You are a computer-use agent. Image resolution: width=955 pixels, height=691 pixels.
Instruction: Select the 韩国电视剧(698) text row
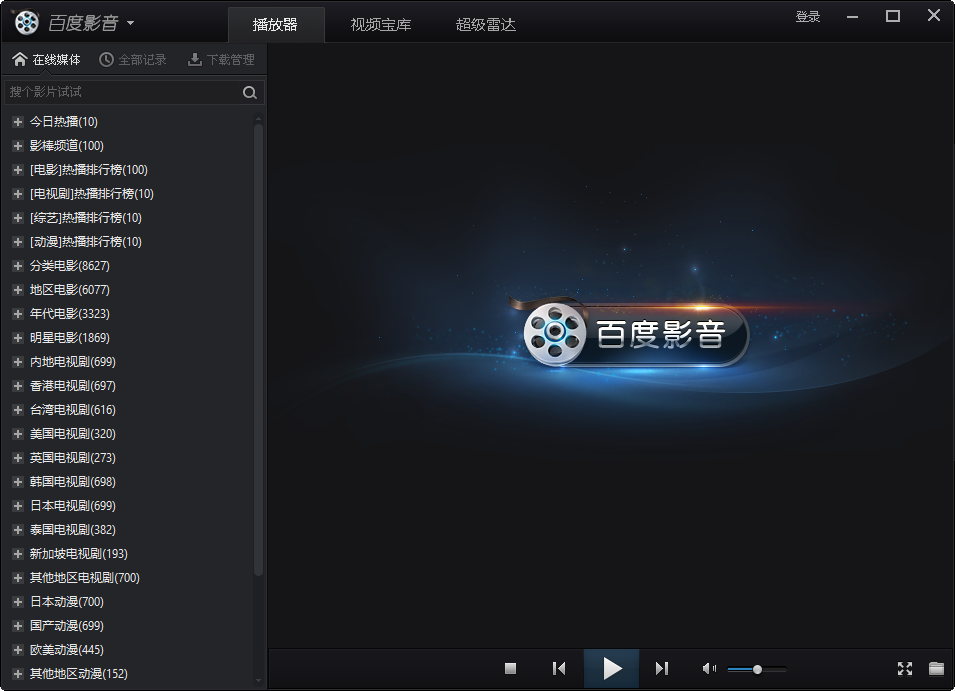(x=73, y=482)
